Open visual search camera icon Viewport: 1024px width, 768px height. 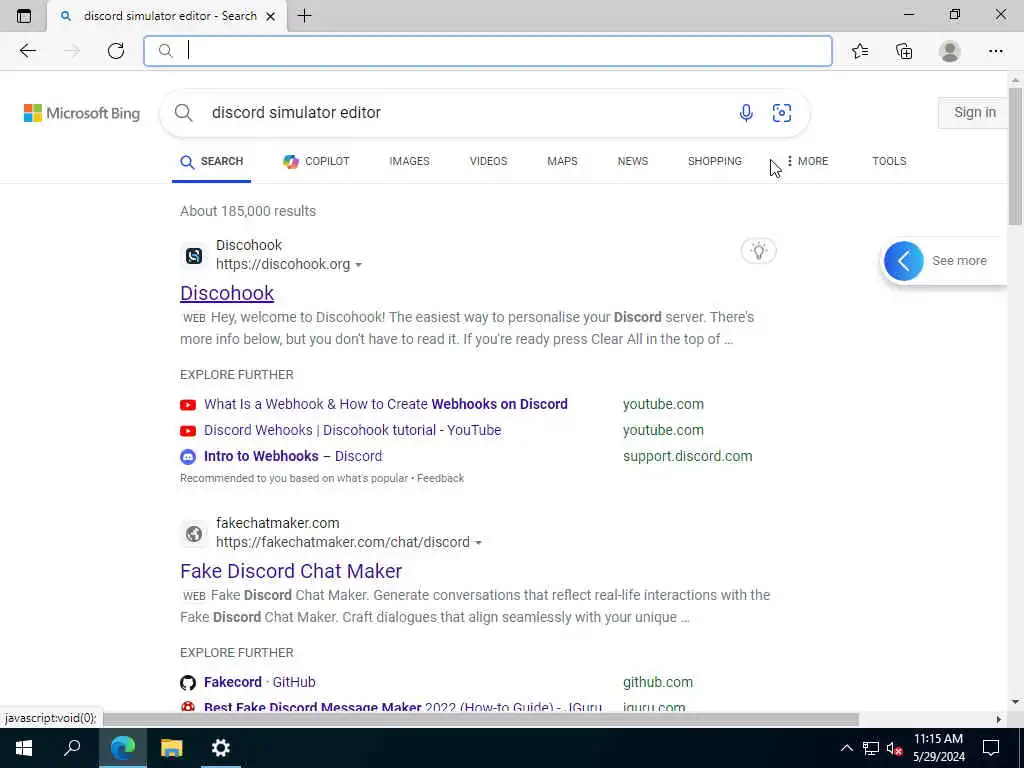(782, 112)
